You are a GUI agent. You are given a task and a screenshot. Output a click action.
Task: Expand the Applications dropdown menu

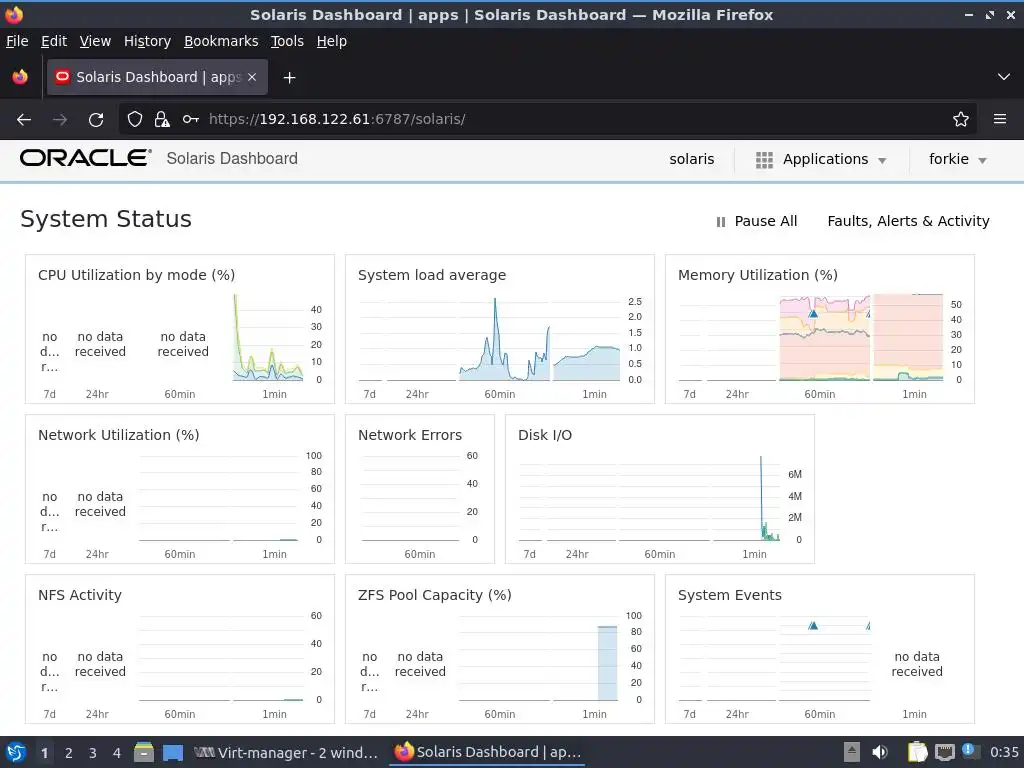(x=821, y=159)
